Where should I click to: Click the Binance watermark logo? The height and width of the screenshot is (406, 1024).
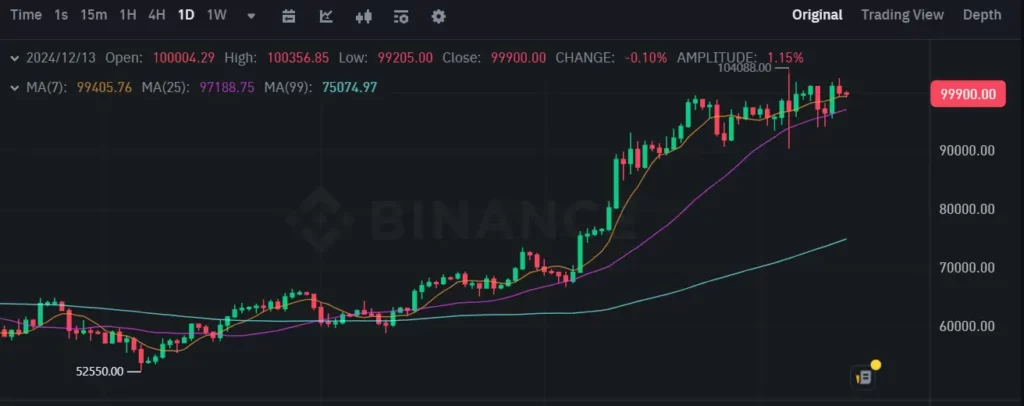(x=460, y=219)
